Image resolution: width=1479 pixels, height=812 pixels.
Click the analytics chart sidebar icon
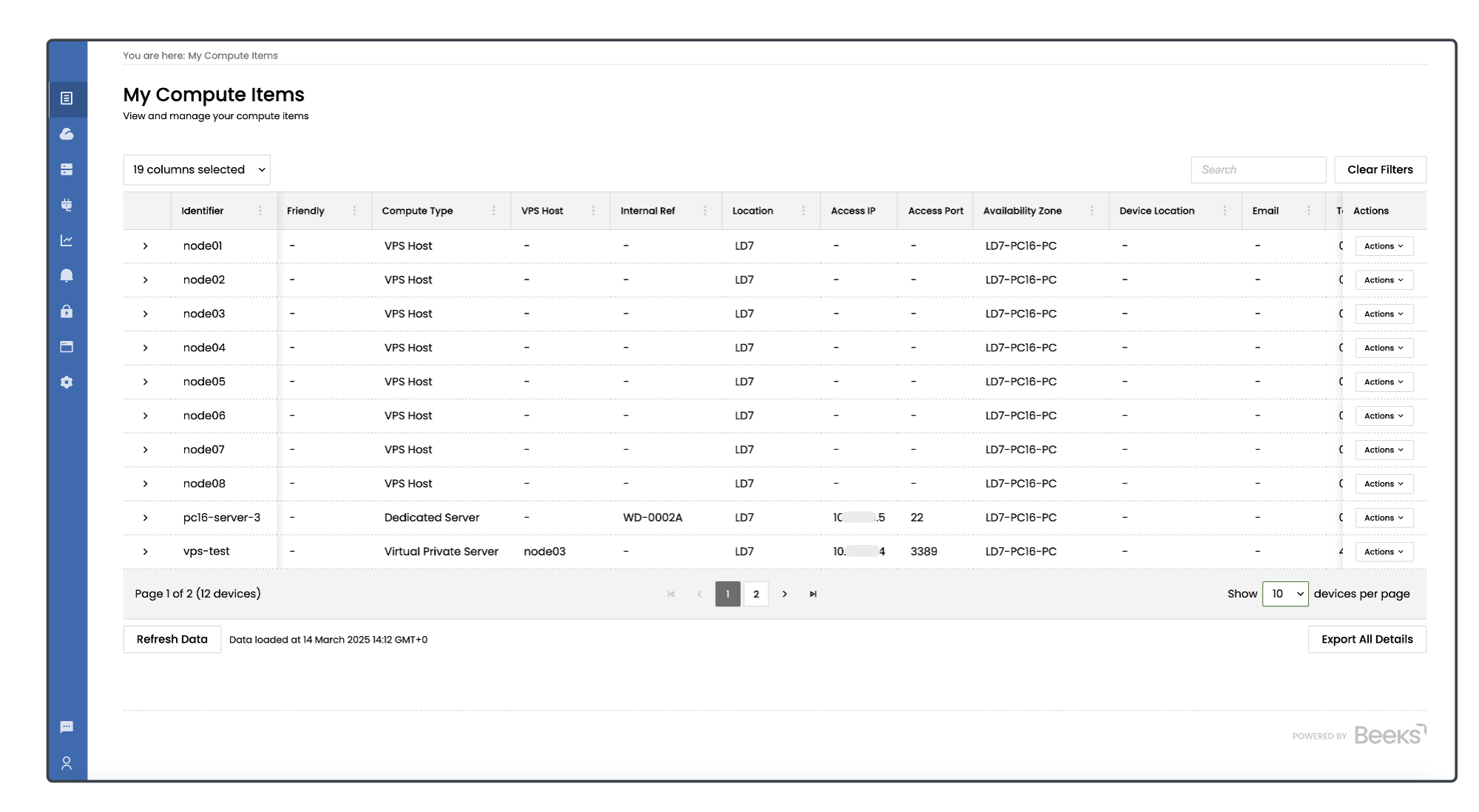pyautogui.click(x=67, y=240)
